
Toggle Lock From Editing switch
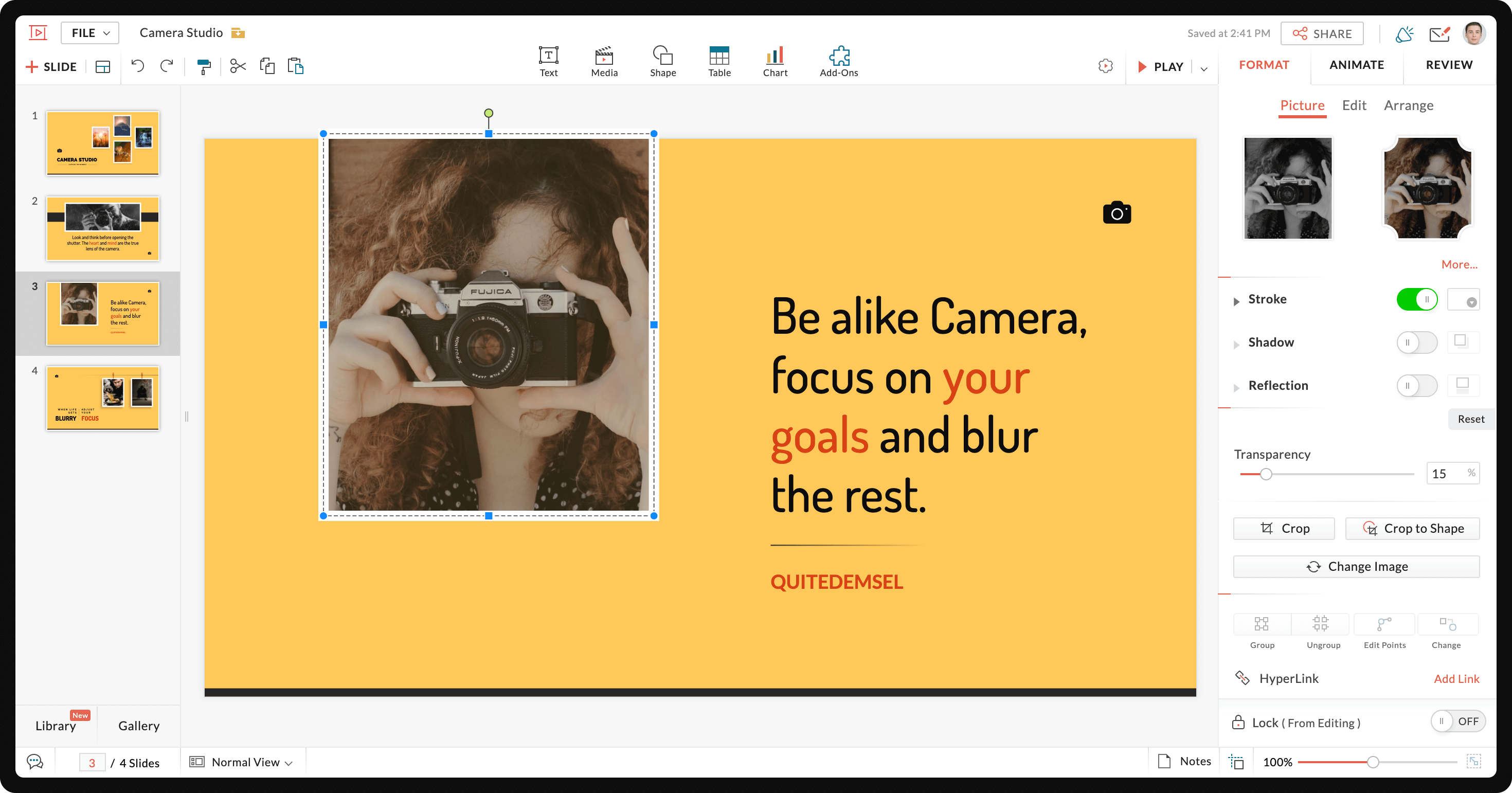(1457, 722)
